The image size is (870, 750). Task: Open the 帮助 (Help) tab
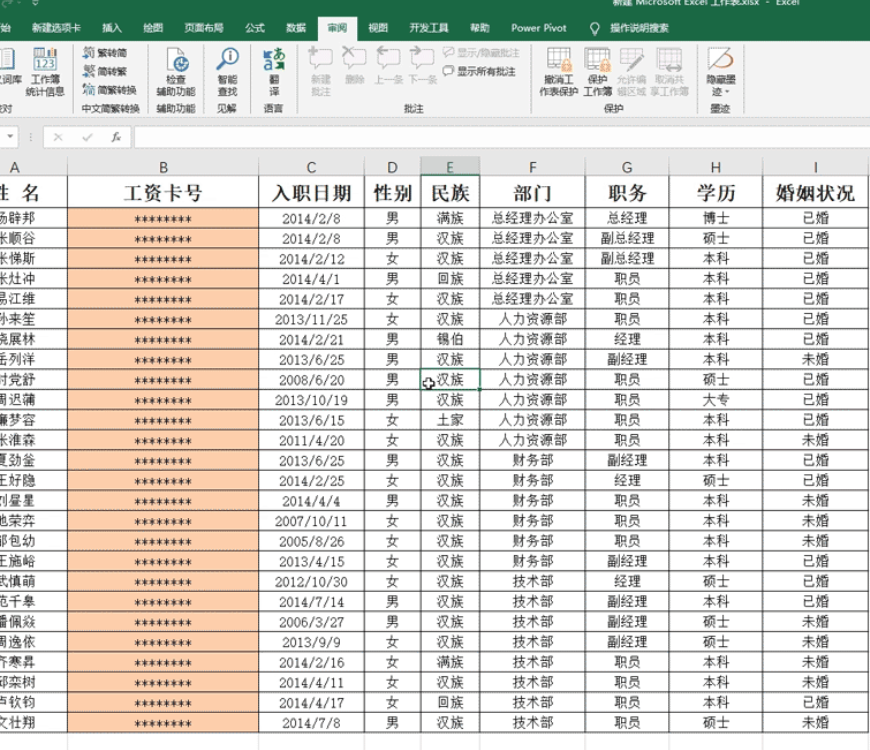pos(480,28)
